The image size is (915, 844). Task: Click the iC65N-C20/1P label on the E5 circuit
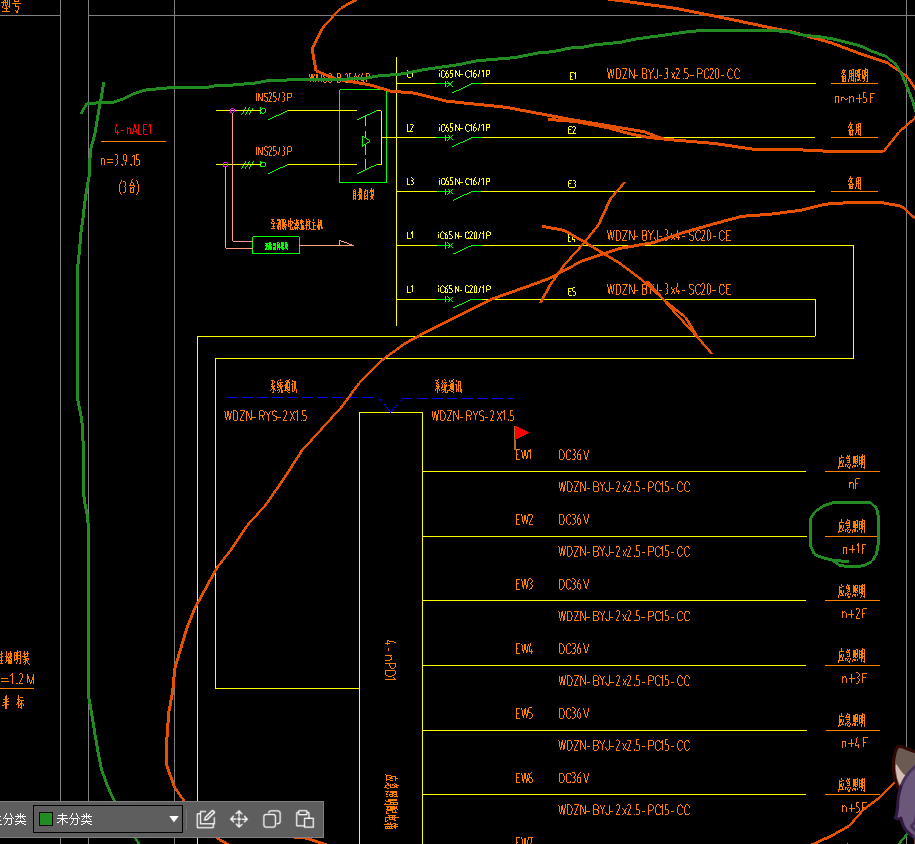tap(465, 289)
